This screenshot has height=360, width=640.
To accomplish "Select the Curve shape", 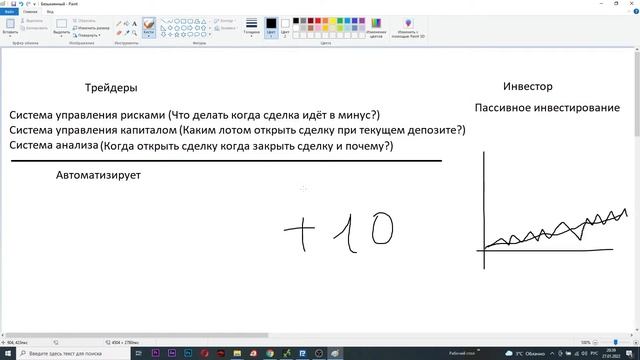I will tap(170, 20).
